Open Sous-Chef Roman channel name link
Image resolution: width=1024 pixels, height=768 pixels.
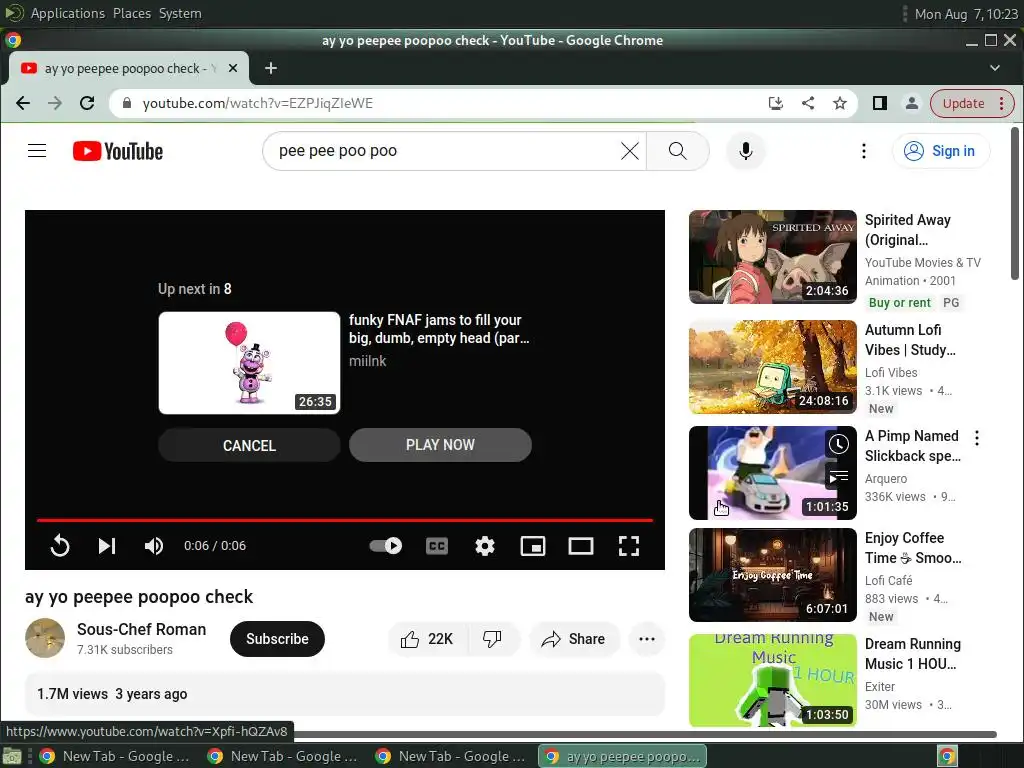pos(142,629)
